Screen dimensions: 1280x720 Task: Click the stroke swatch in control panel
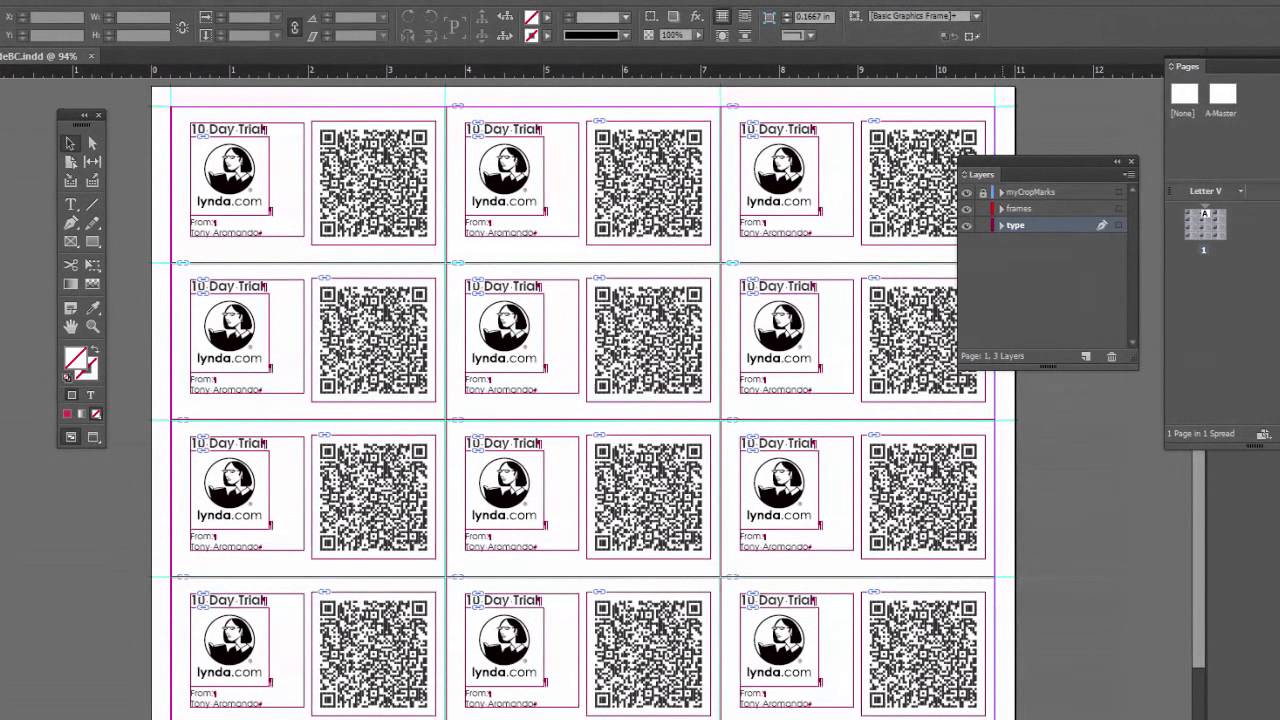click(x=531, y=36)
